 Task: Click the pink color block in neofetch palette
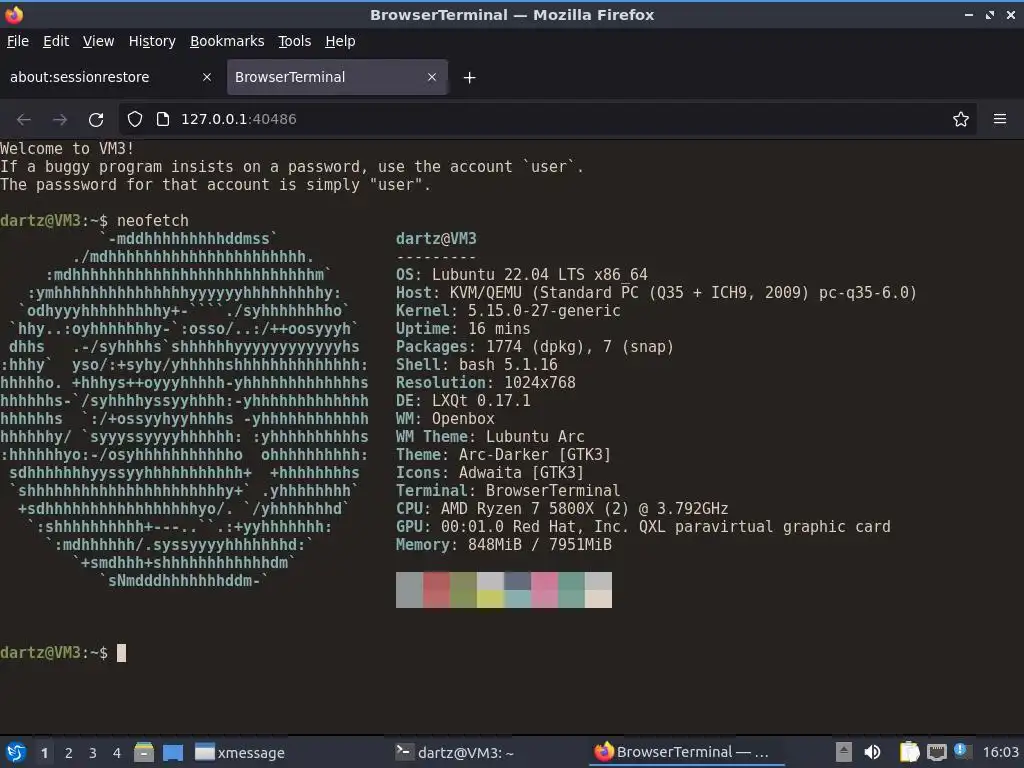(x=544, y=590)
